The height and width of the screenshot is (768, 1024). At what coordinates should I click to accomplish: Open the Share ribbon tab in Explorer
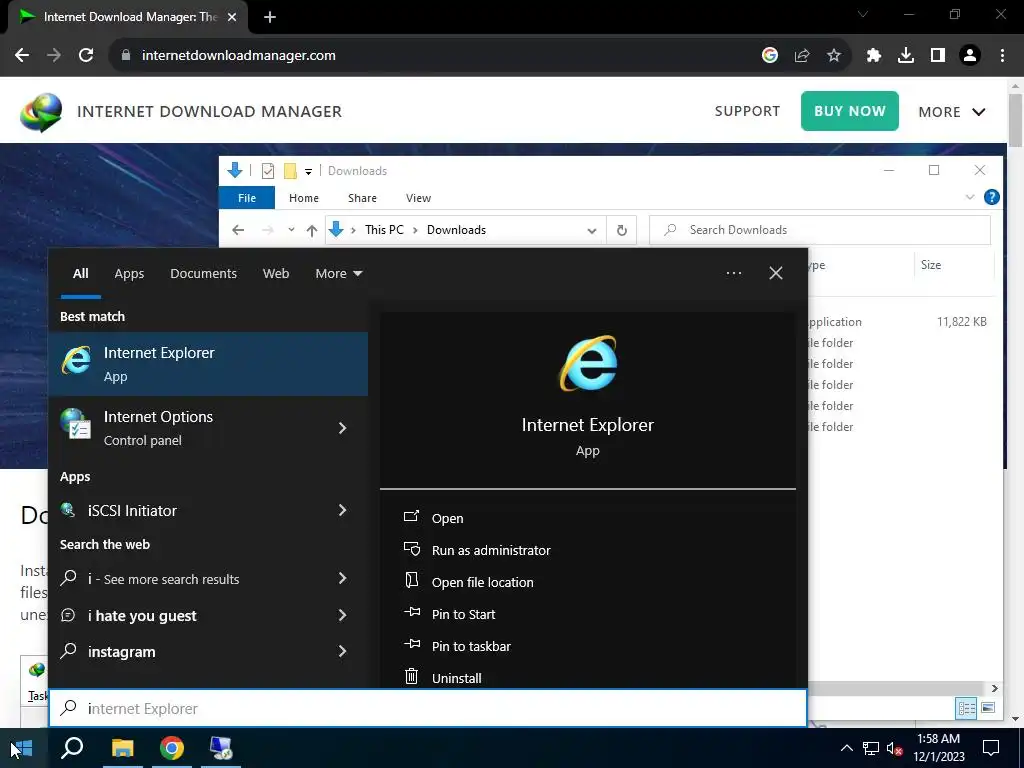point(362,198)
